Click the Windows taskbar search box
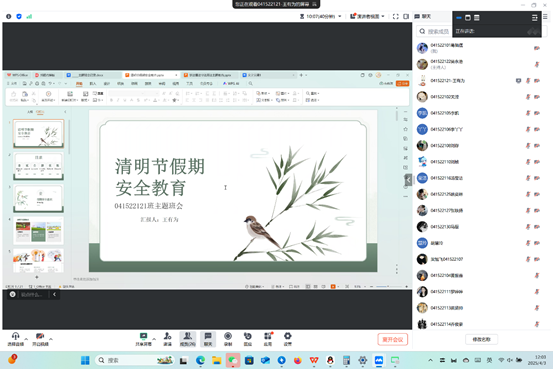553x369 pixels. (x=135, y=360)
